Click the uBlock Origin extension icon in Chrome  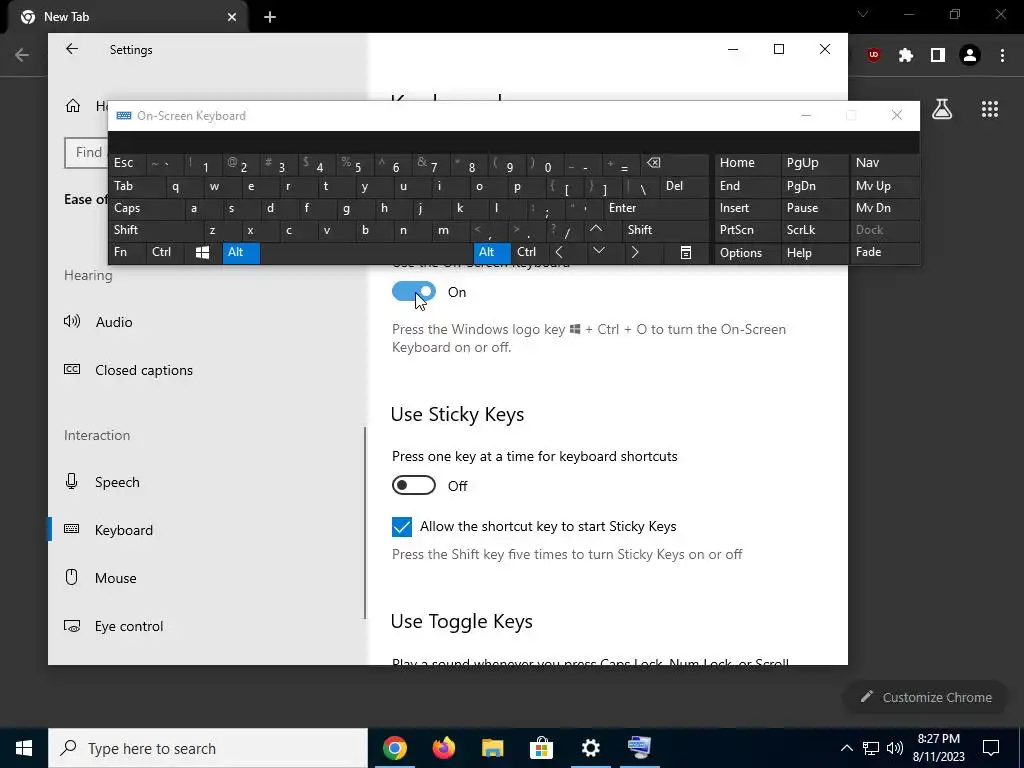click(x=874, y=56)
